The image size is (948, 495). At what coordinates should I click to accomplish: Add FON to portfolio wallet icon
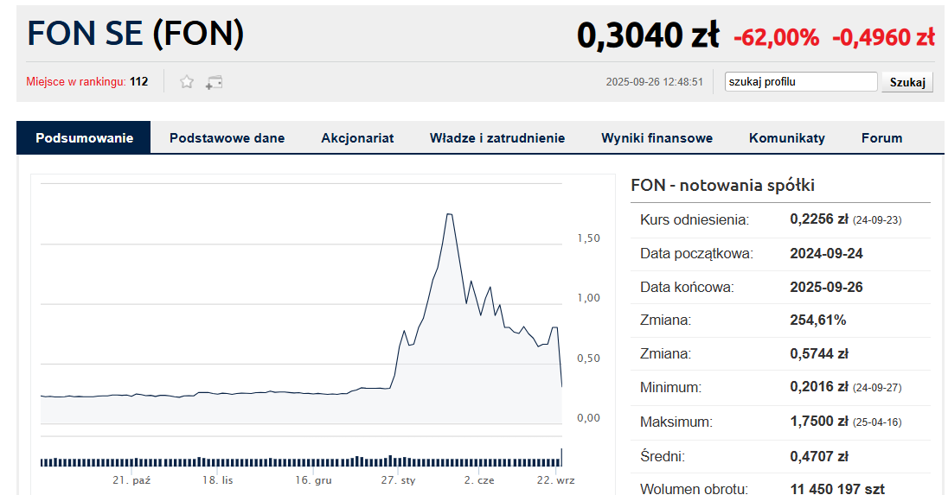[x=214, y=82]
